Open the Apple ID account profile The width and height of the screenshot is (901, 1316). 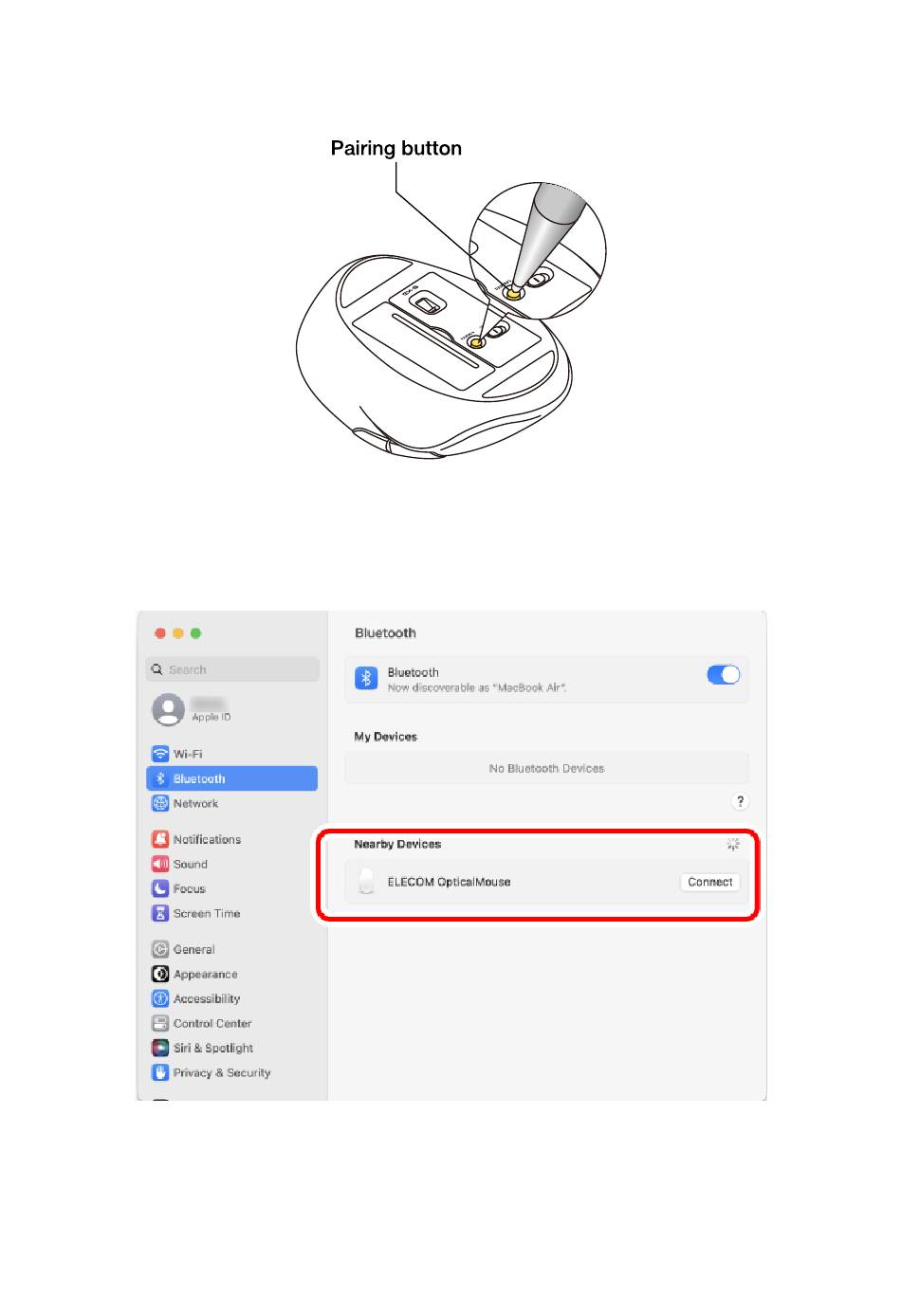coord(231,709)
